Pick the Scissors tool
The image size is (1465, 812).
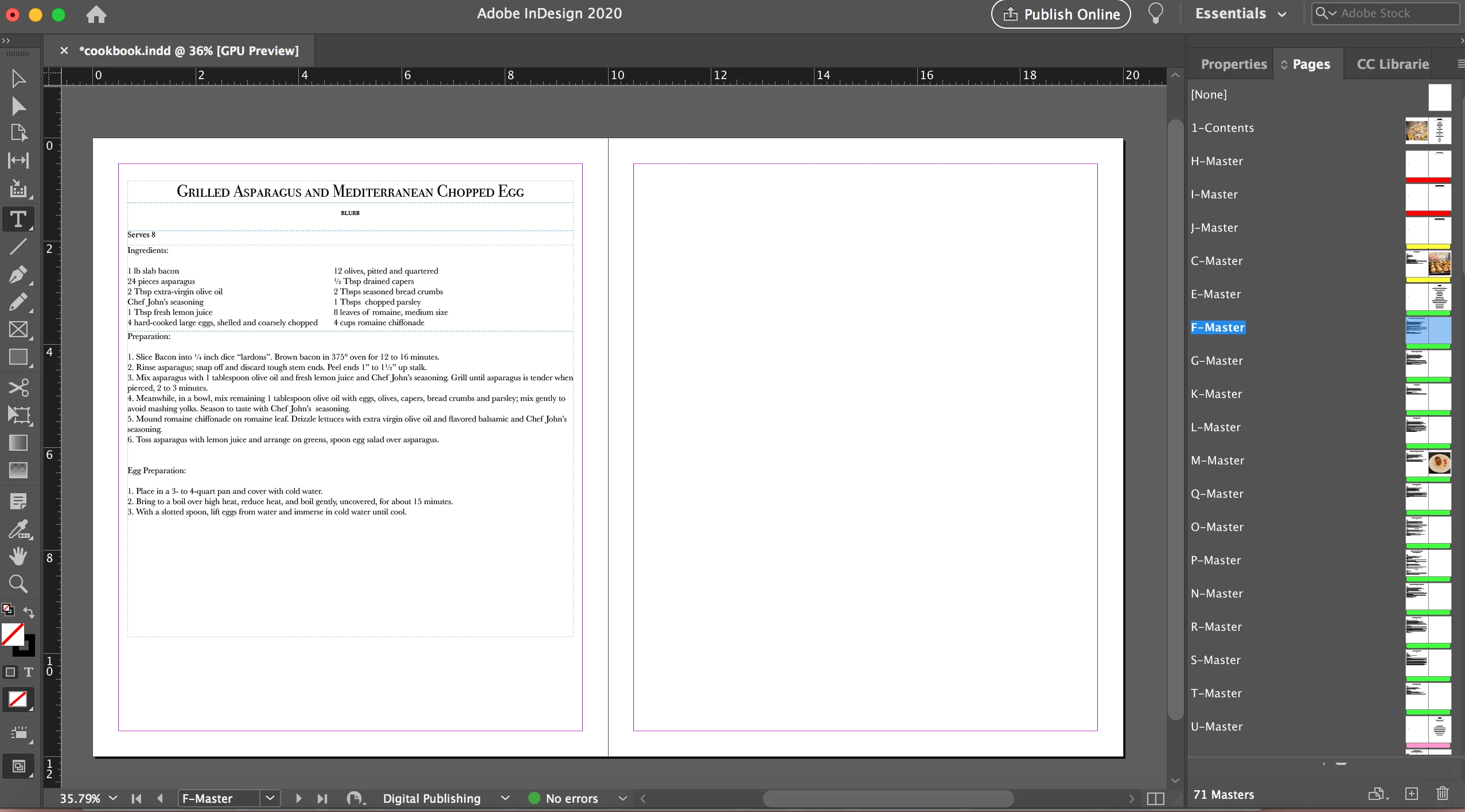(x=18, y=388)
